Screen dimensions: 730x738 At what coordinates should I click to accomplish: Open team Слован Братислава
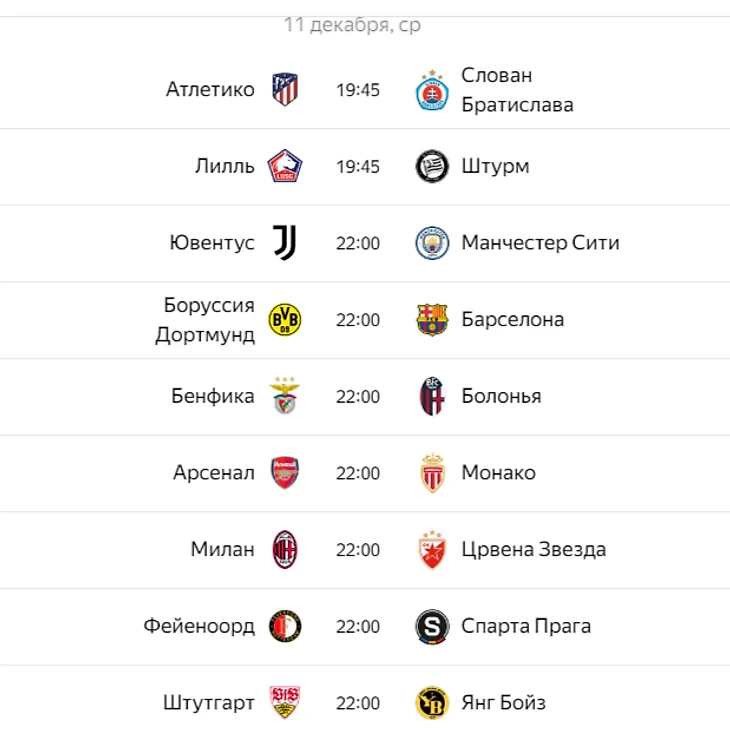click(x=517, y=90)
